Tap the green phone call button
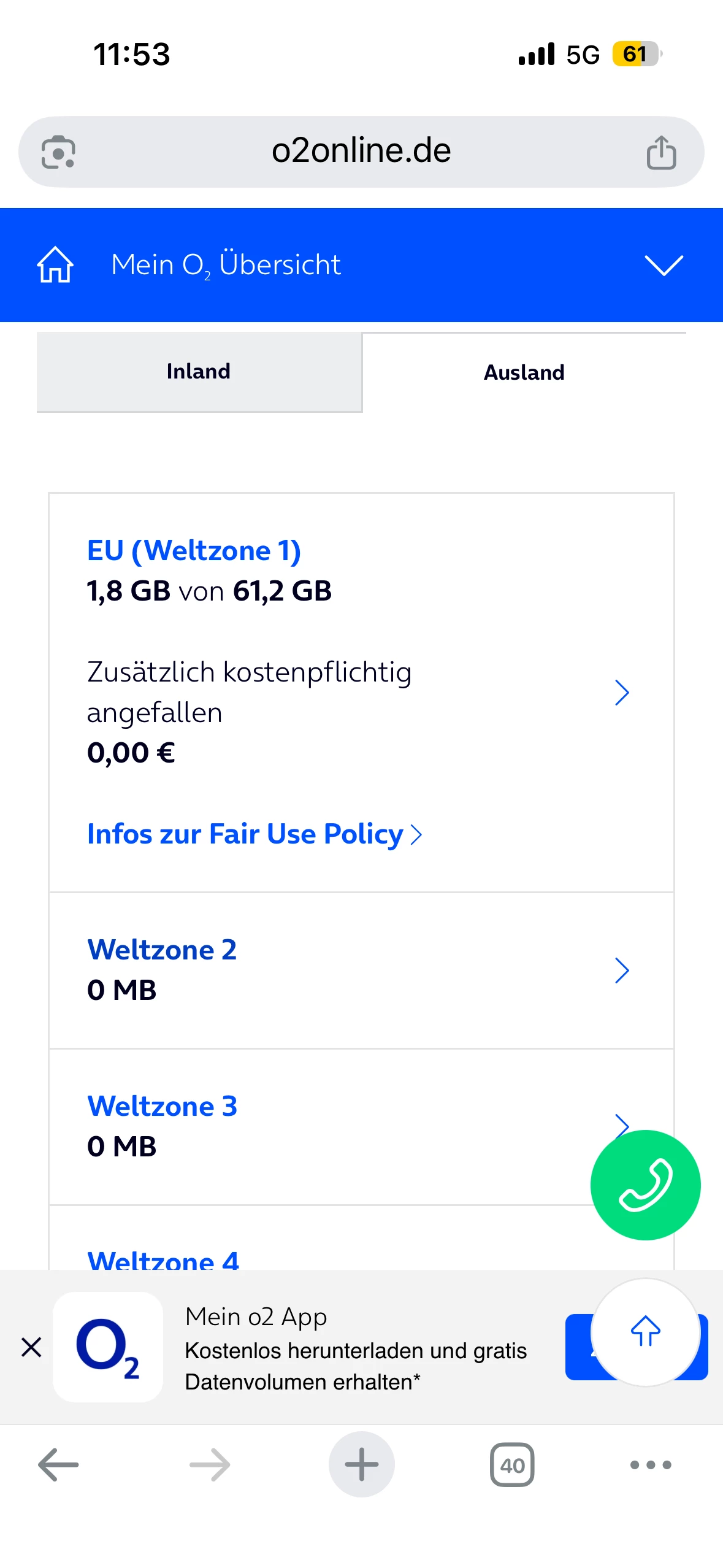 [645, 1185]
